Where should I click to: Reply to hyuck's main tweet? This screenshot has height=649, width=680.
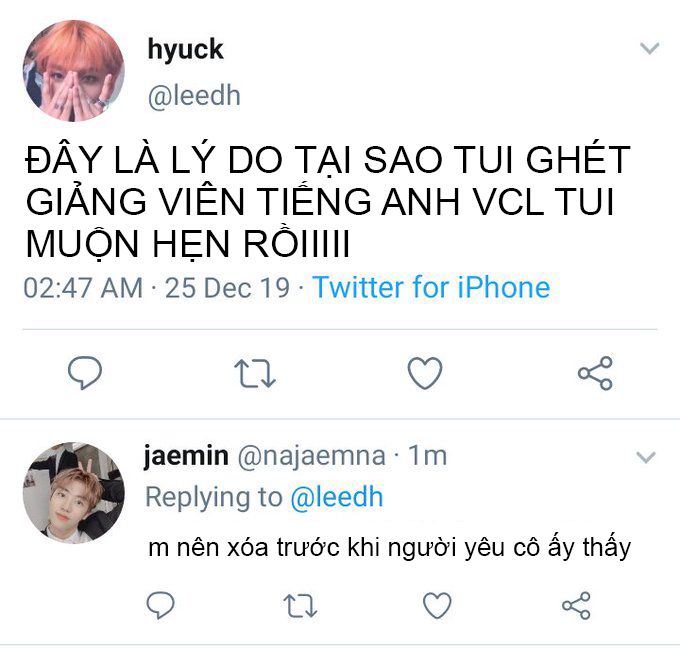(x=85, y=372)
